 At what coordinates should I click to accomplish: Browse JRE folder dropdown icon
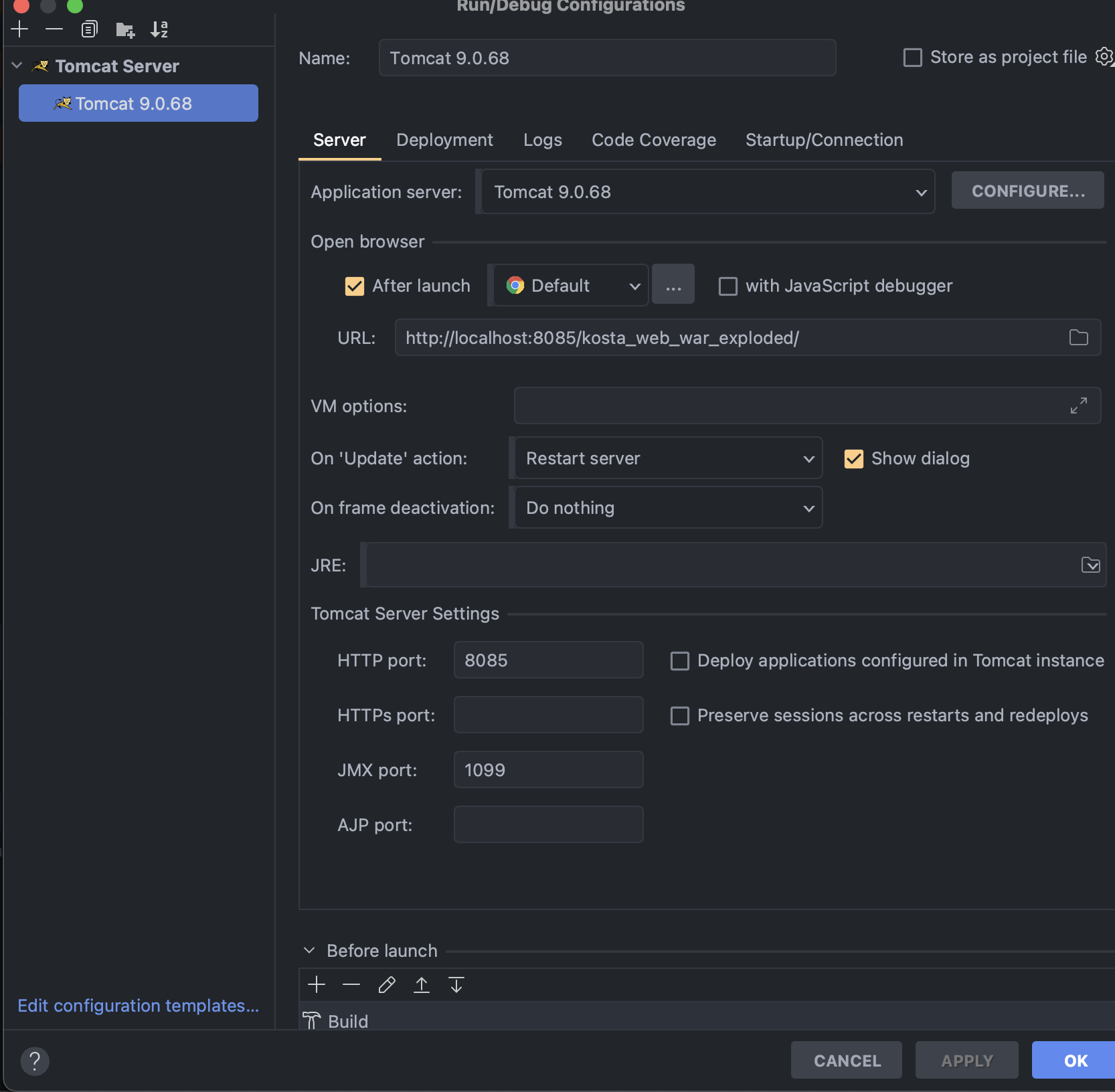pyautogui.click(x=1091, y=565)
